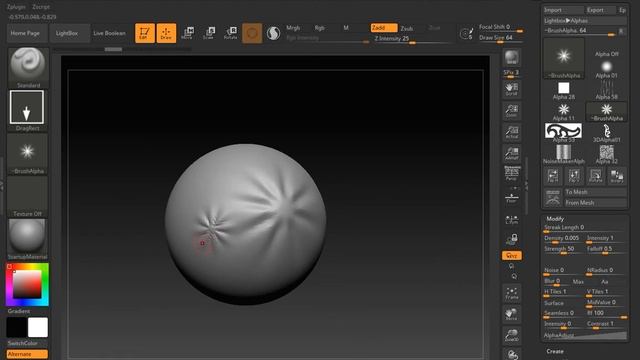Toggle the Persp perspective grid icon
The image size is (640, 360).
pyautogui.click(x=511, y=173)
